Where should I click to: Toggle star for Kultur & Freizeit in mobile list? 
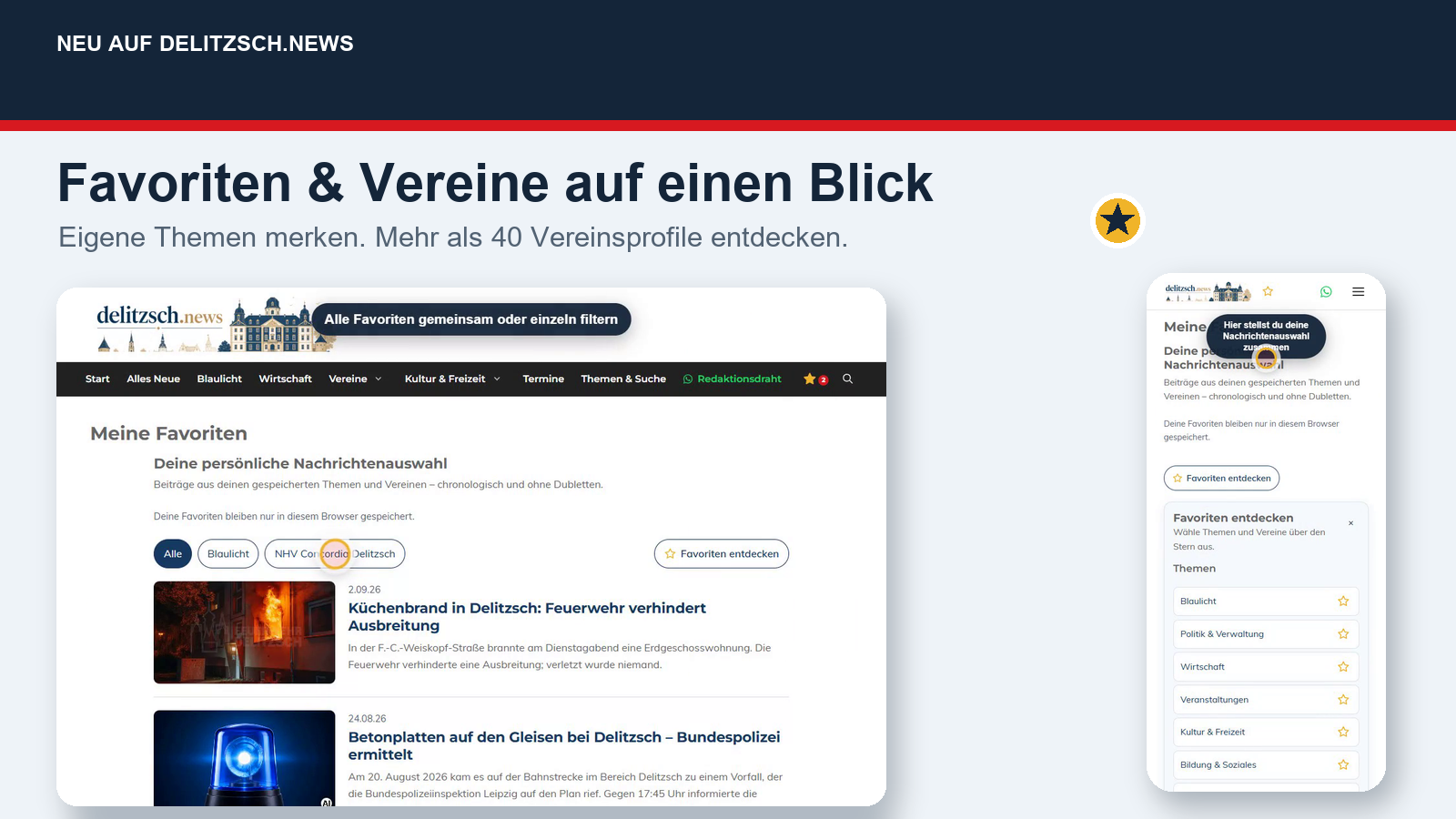(x=1343, y=732)
